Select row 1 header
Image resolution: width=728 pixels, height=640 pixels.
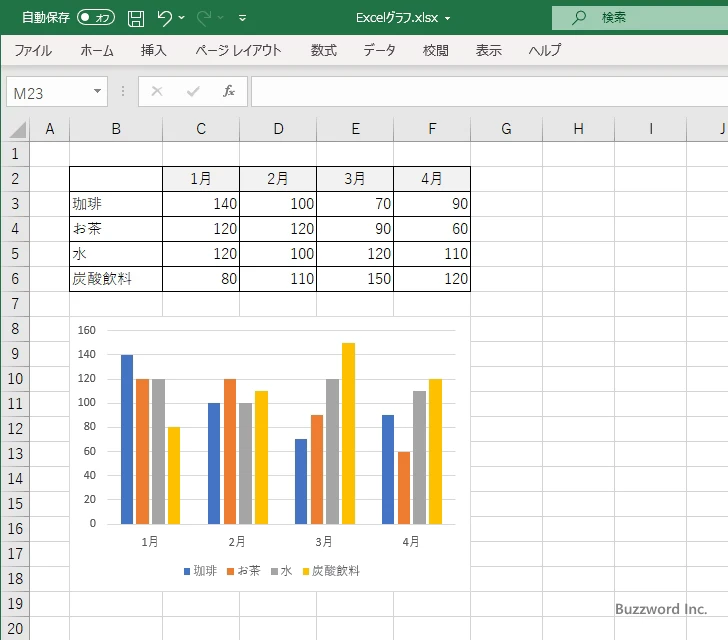coord(15,154)
